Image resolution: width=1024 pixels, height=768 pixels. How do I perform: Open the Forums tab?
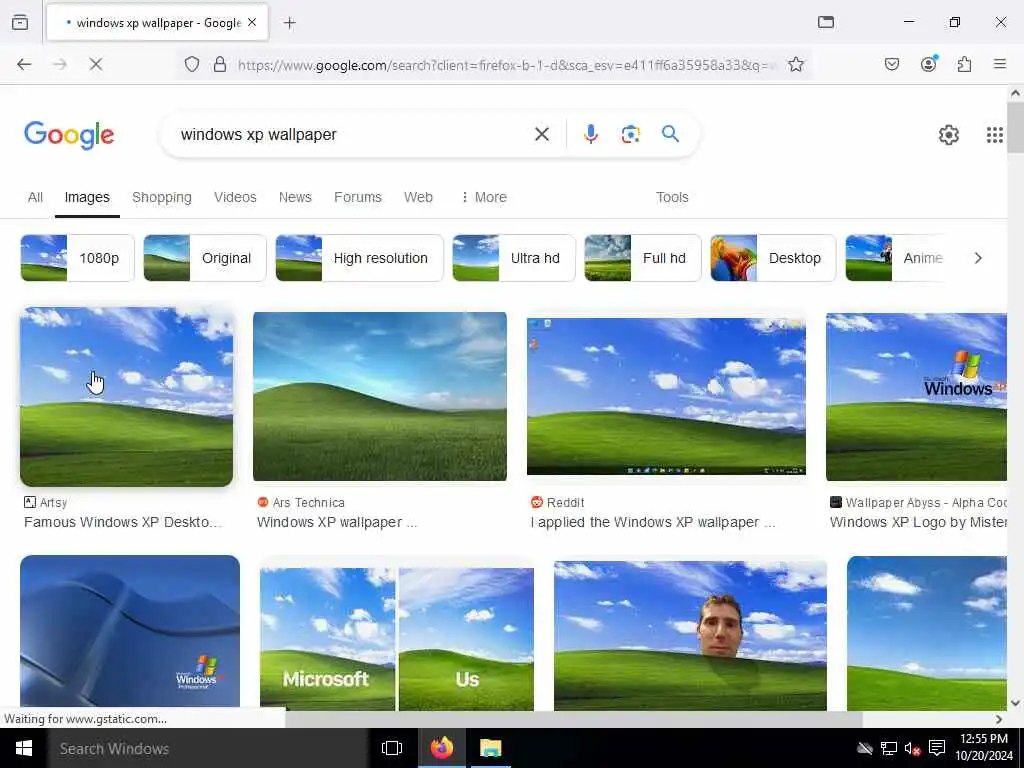[x=358, y=197]
